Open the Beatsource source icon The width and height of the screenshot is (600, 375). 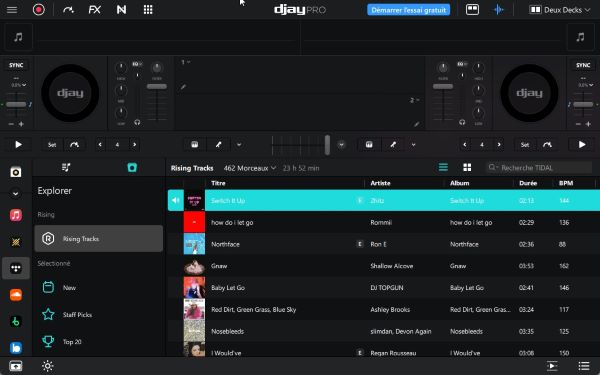(x=16, y=347)
